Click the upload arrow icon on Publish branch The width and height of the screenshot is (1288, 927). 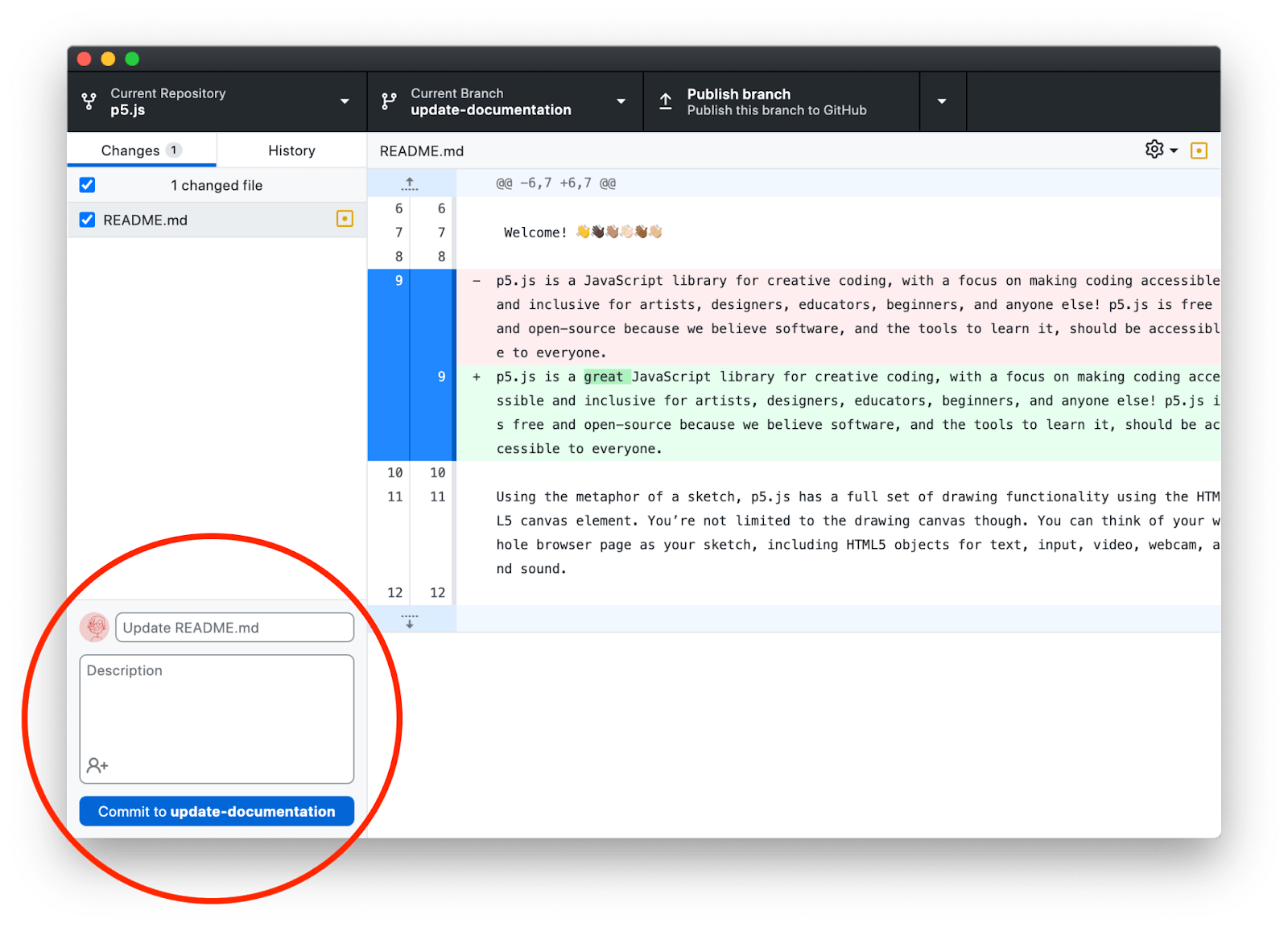pyautogui.click(x=665, y=101)
